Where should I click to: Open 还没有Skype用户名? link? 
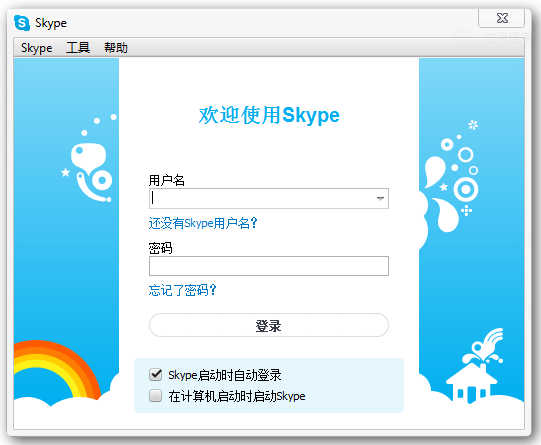(x=203, y=223)
